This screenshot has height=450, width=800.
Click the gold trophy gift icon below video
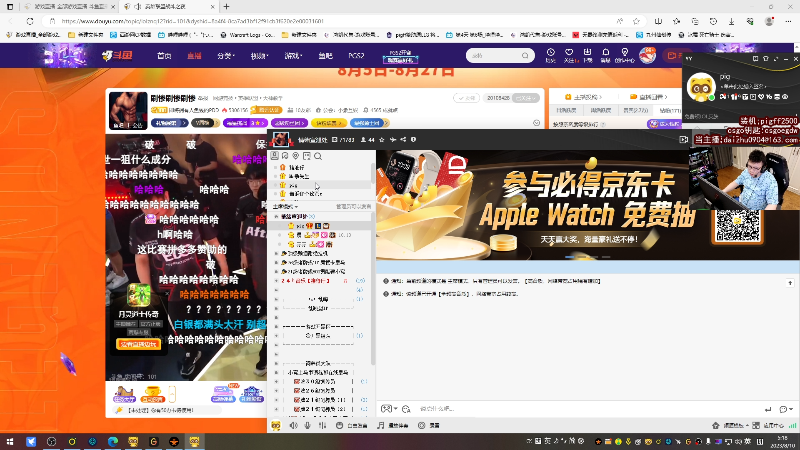click(152, 394)
